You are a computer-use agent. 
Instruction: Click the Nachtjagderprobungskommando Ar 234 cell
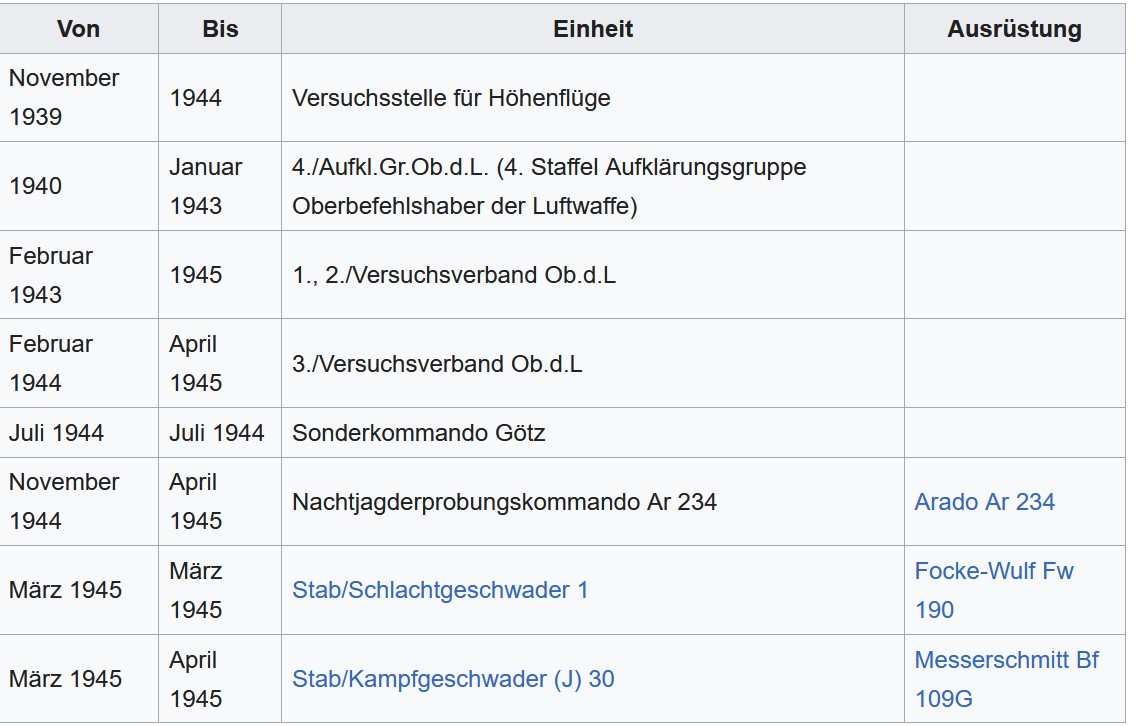click(592, 502)
